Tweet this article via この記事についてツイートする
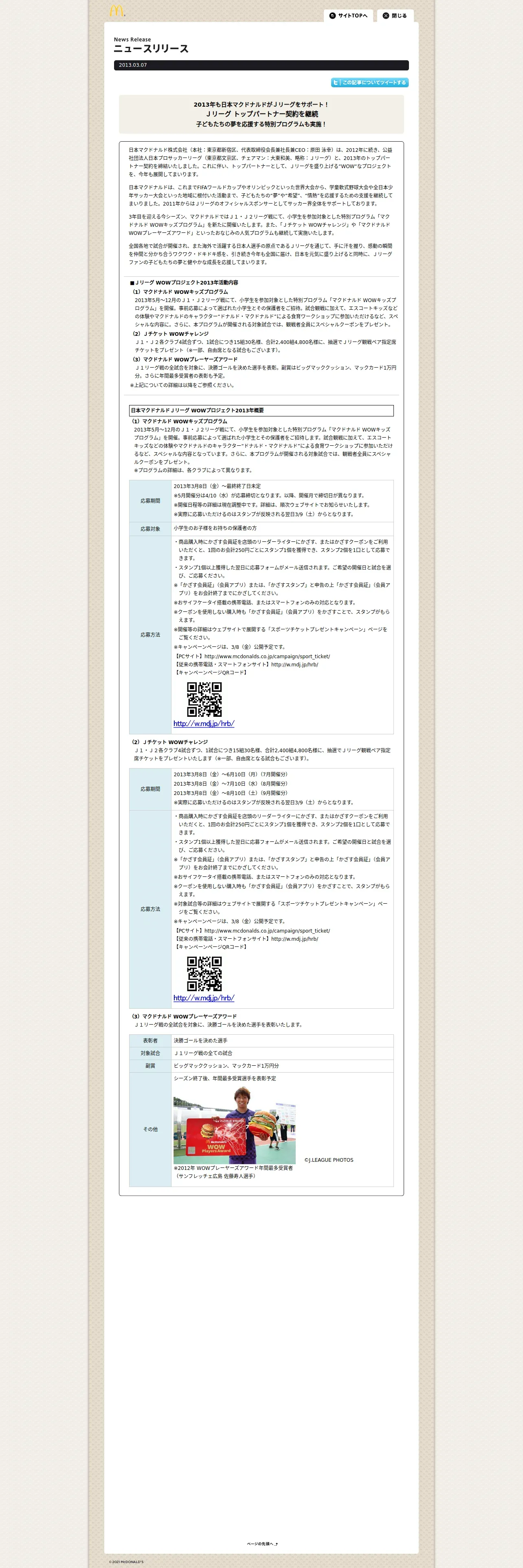 369,82
